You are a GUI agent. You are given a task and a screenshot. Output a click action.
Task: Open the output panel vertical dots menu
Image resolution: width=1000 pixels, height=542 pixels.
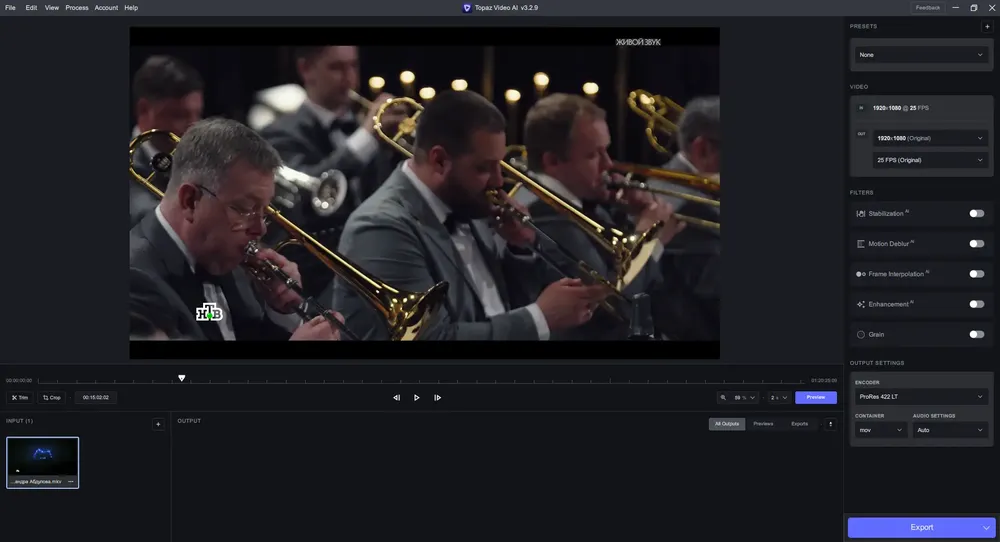pyautogui.click(x=830, y=424)
